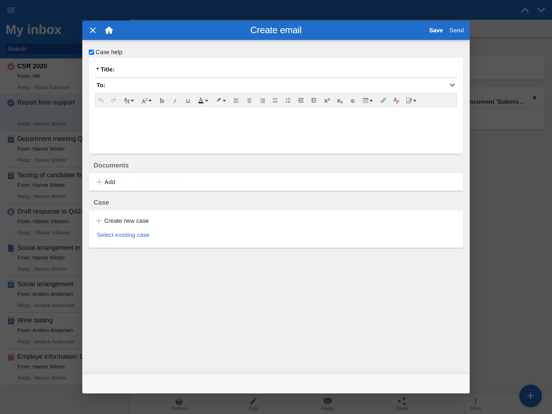Click the Edit pencil in bottom bar

(253, 404)
